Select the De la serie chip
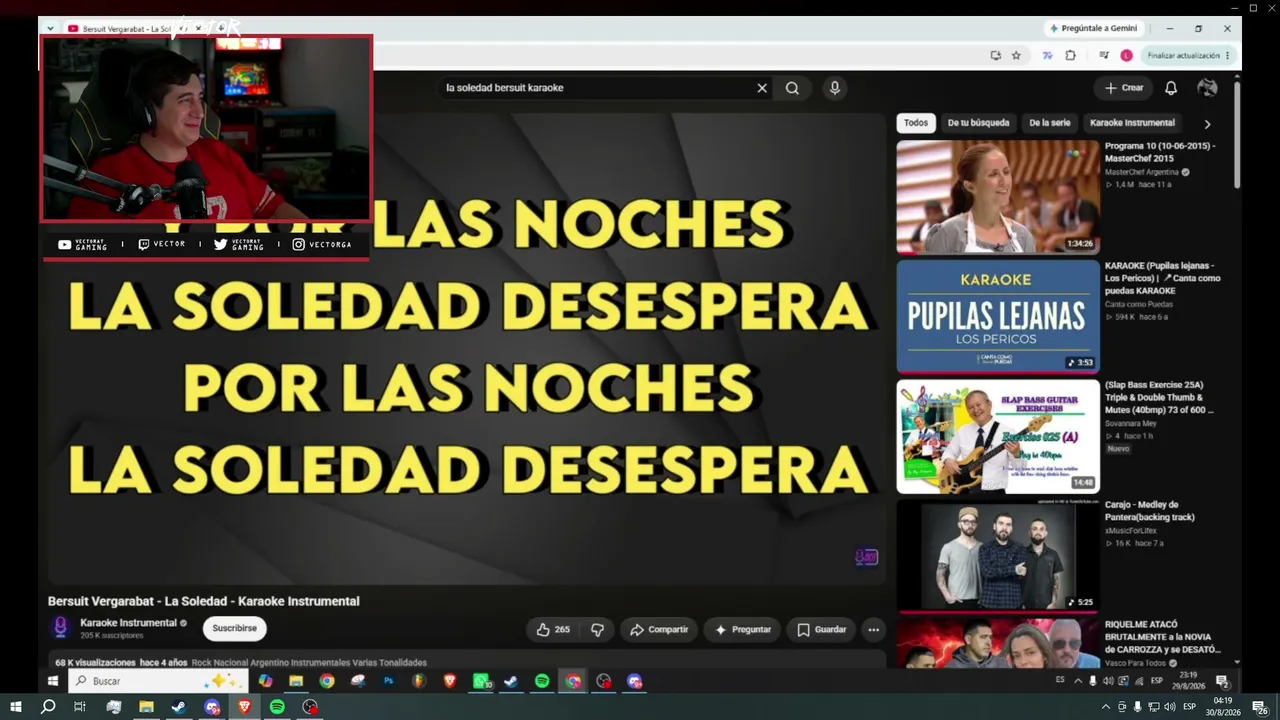1280x720 pixels. [x=1049, y=123]
